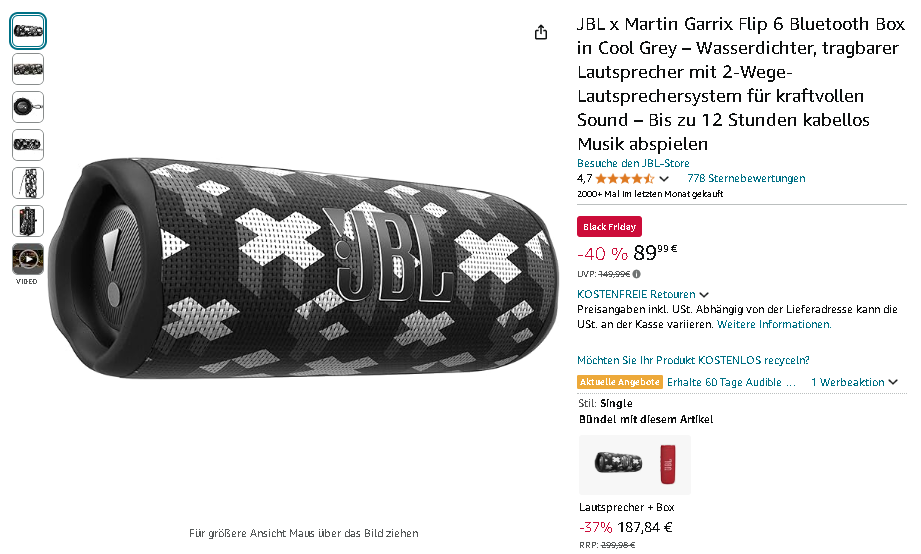The width and height of the screenshot is (921, 554).
Task: Click the main JBL speaker image
Action: pos(304,268)
